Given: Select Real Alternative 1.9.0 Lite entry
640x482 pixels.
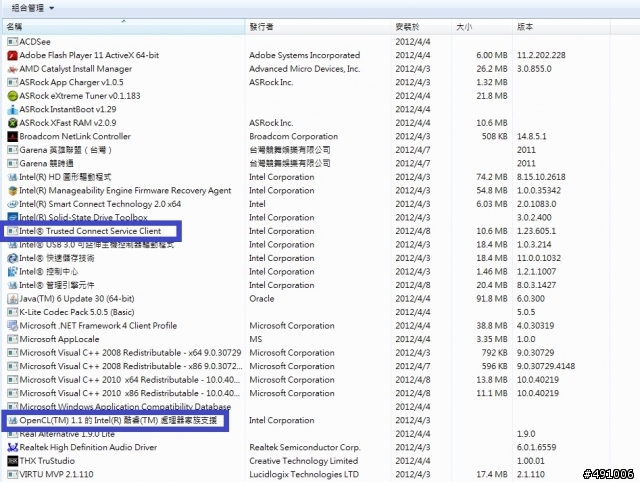Looking at the screenshot, I should click(x=67, y=434).
